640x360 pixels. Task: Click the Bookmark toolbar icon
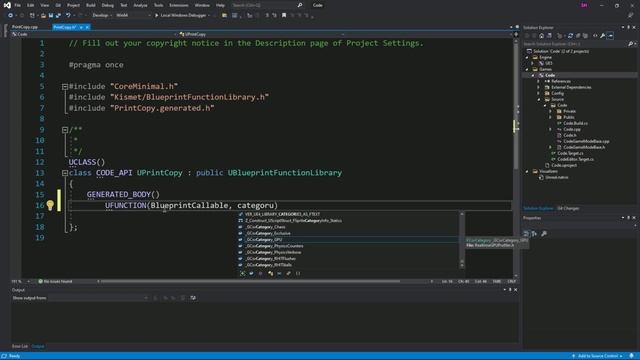pos(284,16)
